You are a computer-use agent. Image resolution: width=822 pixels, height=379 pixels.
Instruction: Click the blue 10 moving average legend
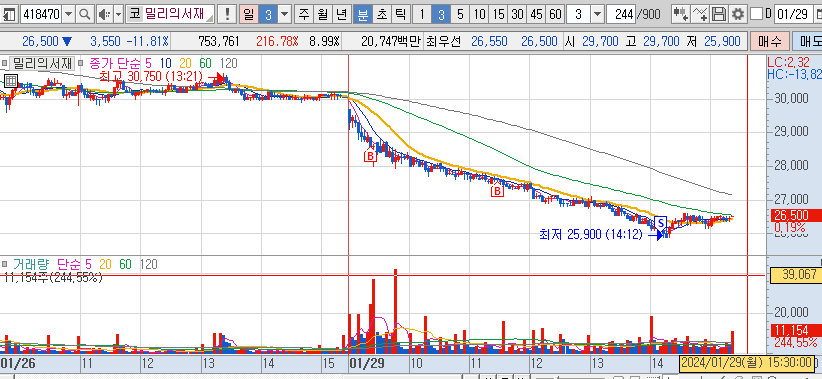pos(165,64)
